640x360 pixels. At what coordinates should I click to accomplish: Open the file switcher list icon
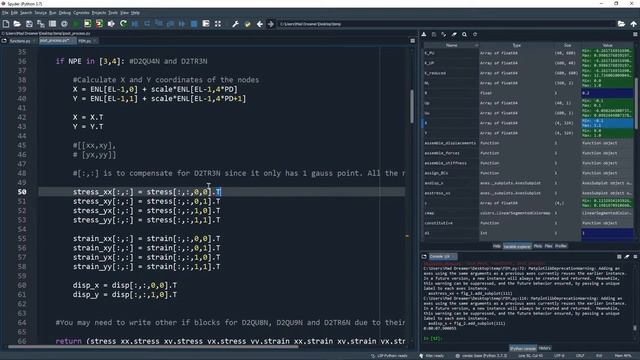point(53,24)
